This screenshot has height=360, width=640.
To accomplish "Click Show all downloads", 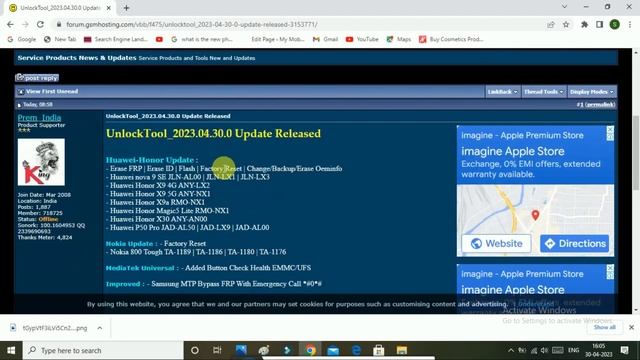I will point(604,327).
